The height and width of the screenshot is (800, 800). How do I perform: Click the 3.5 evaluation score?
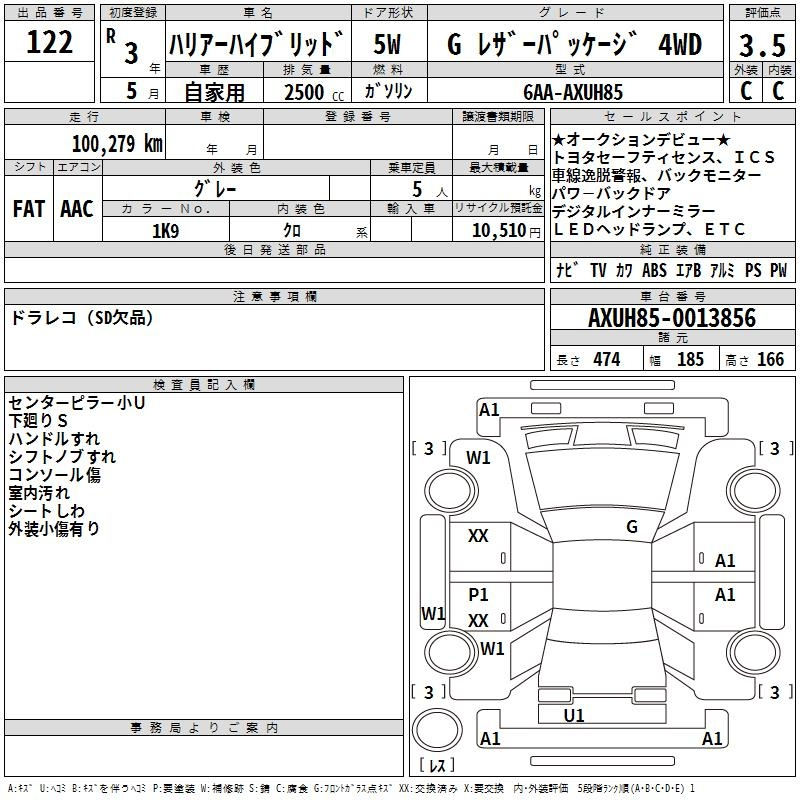point(760,45)
